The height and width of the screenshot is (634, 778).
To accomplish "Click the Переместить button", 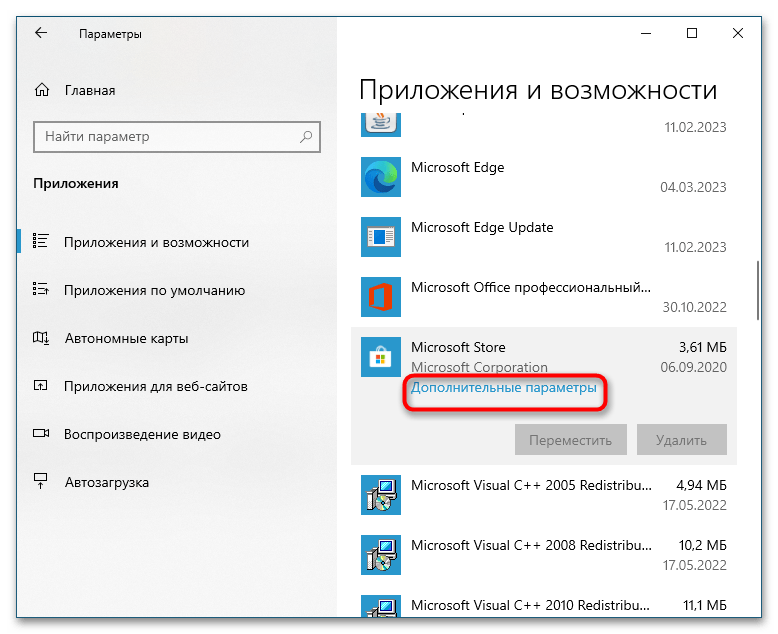I will tap(571, 440).
